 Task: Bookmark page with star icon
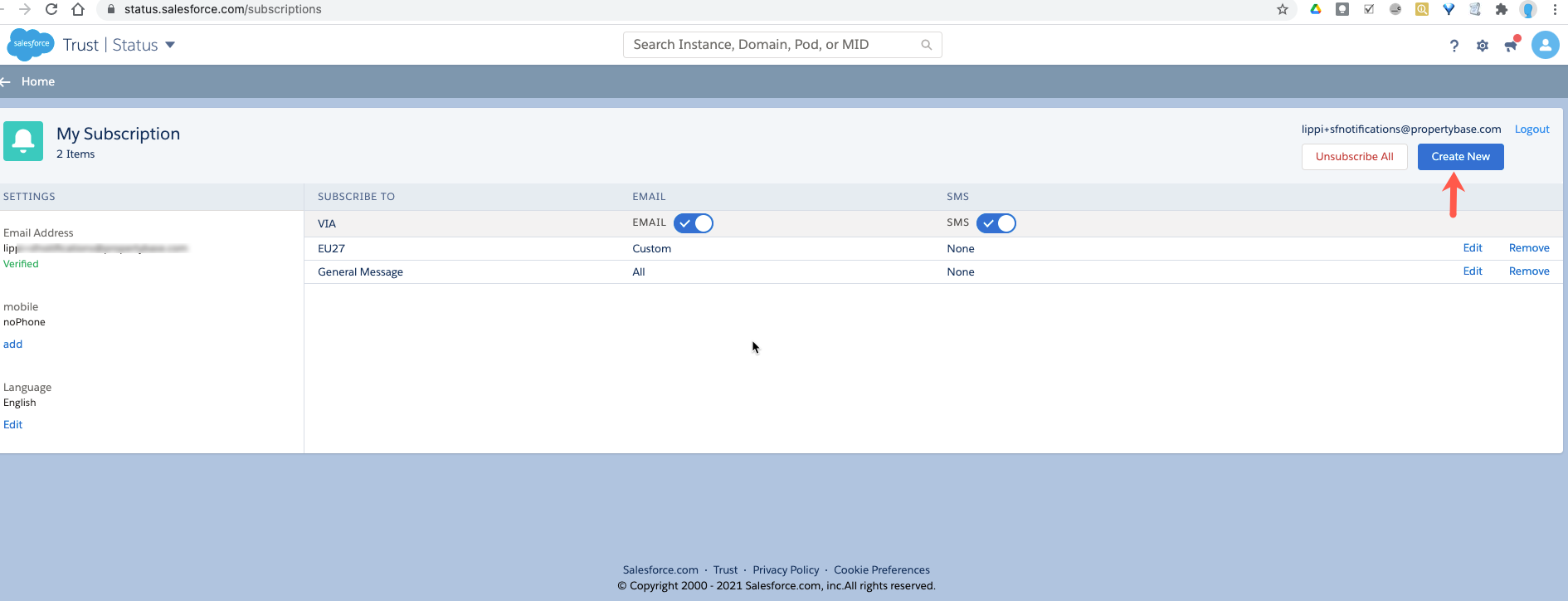click(1283, 9)
